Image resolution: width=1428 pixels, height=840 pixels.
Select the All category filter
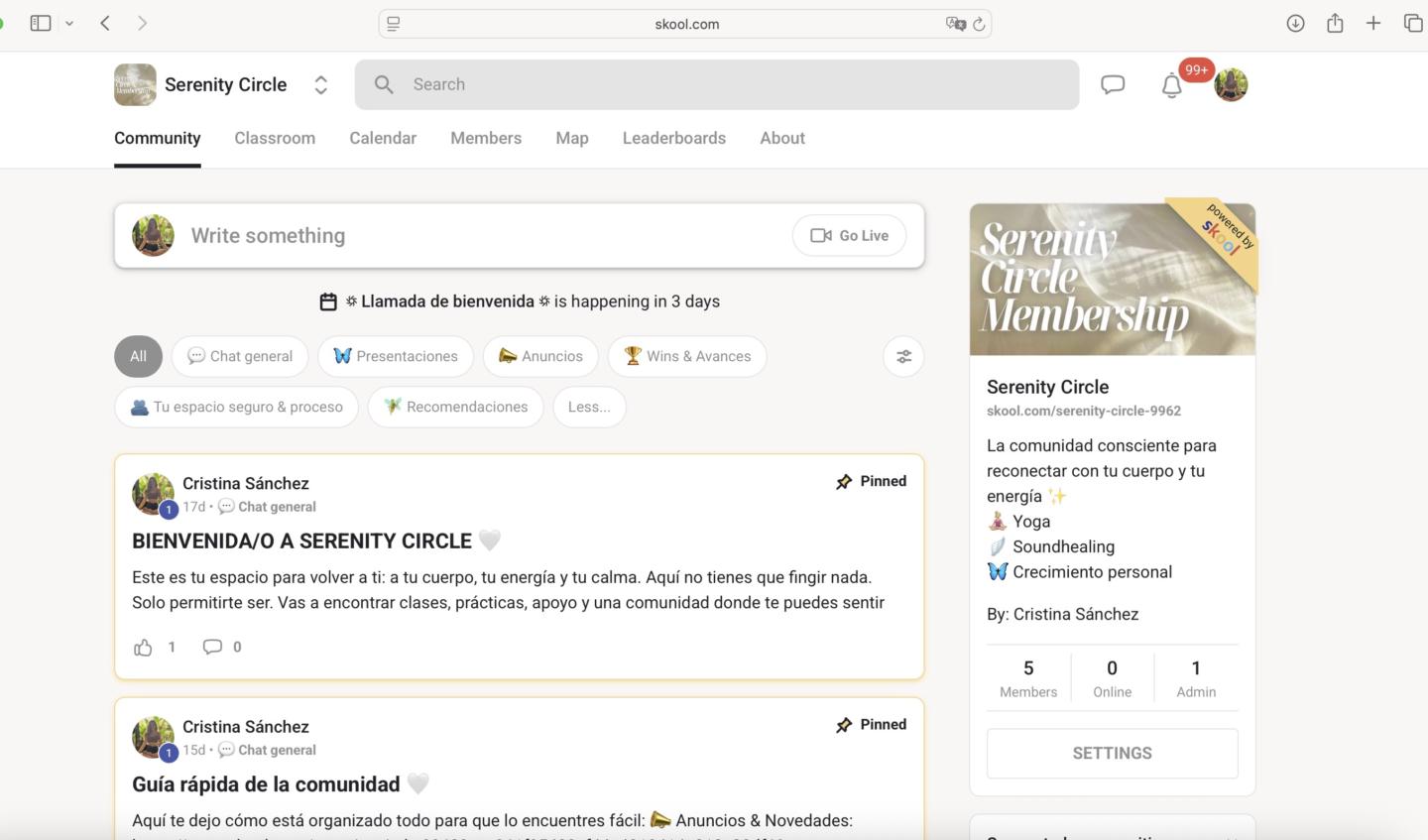tap(138, 356)
